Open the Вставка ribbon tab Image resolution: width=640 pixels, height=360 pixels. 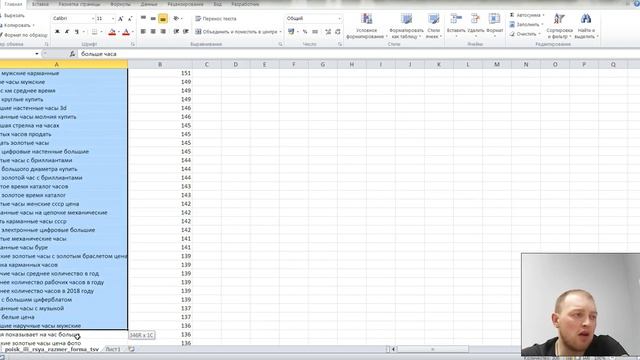pos(40,4)
